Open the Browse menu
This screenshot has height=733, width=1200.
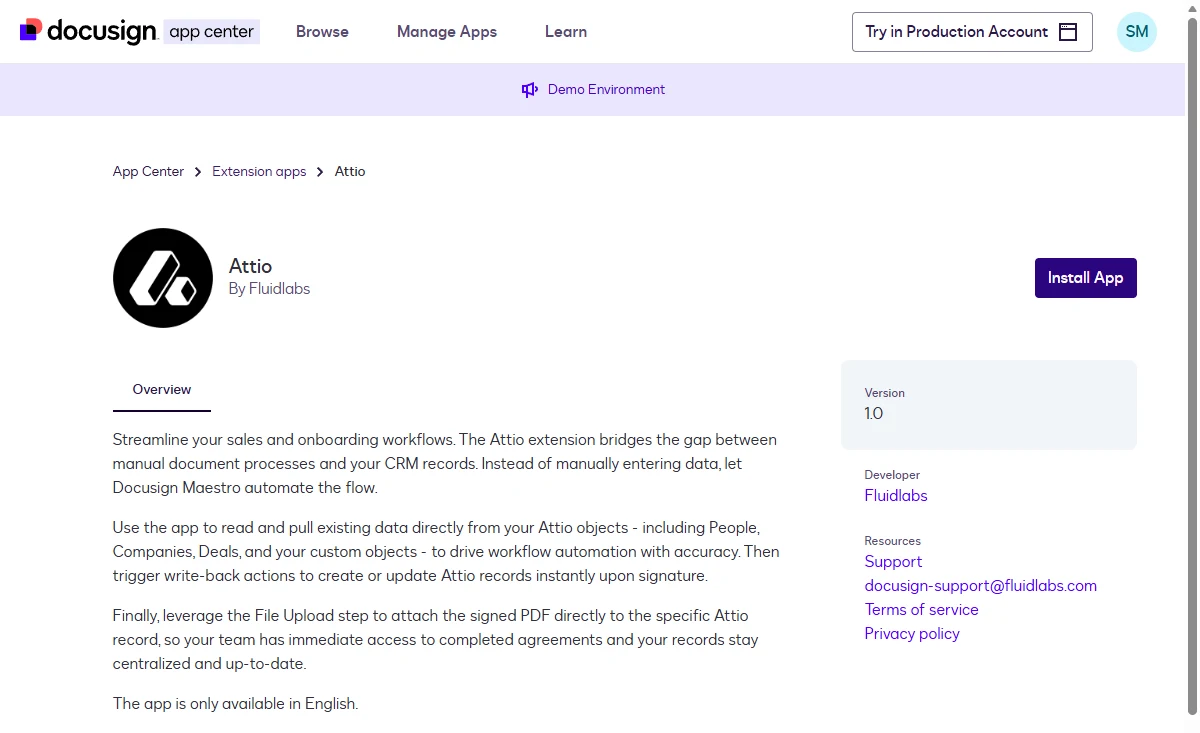tap(322, 32)
